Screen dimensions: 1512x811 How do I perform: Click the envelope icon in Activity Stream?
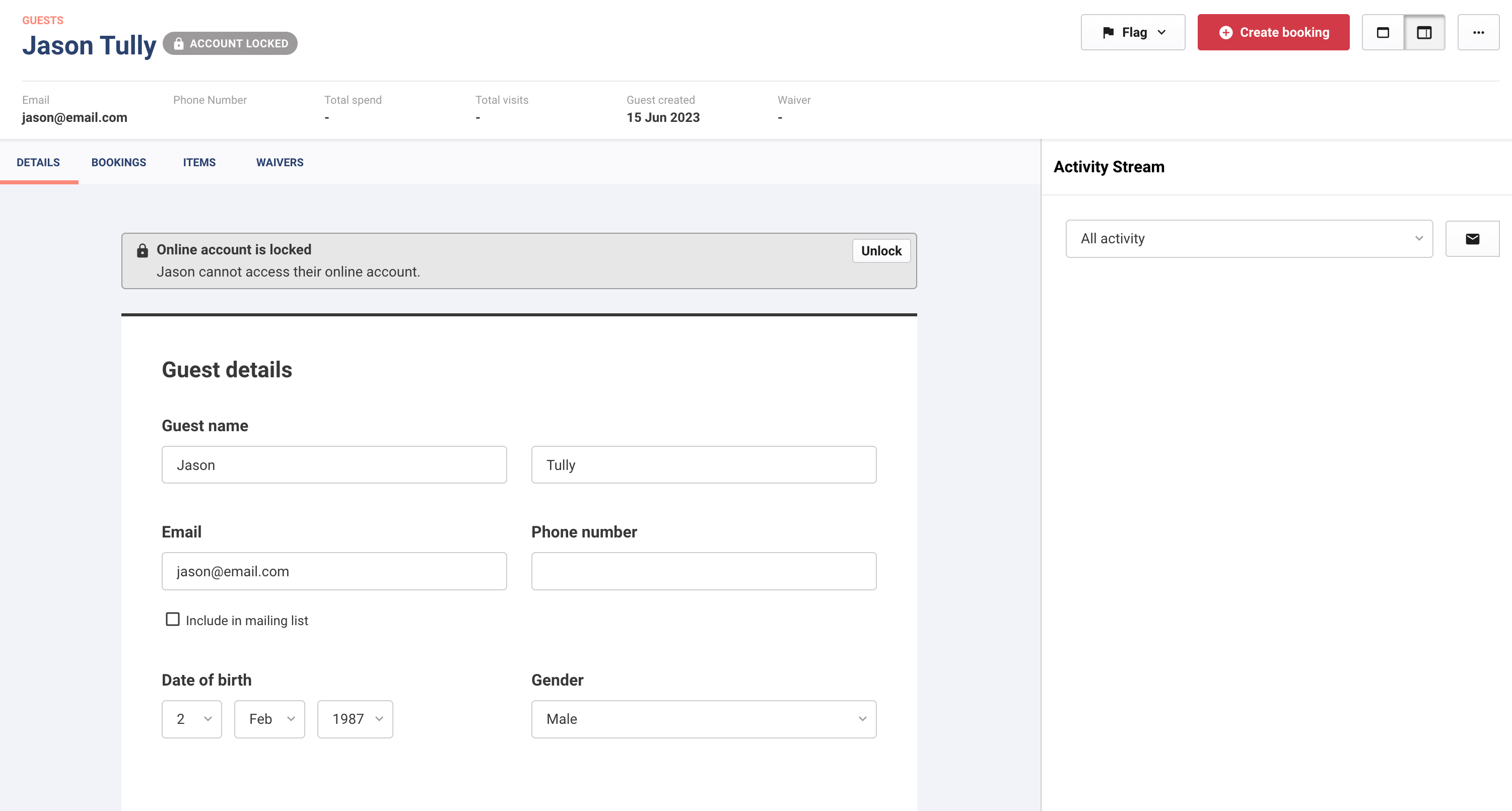point(1472,239)
